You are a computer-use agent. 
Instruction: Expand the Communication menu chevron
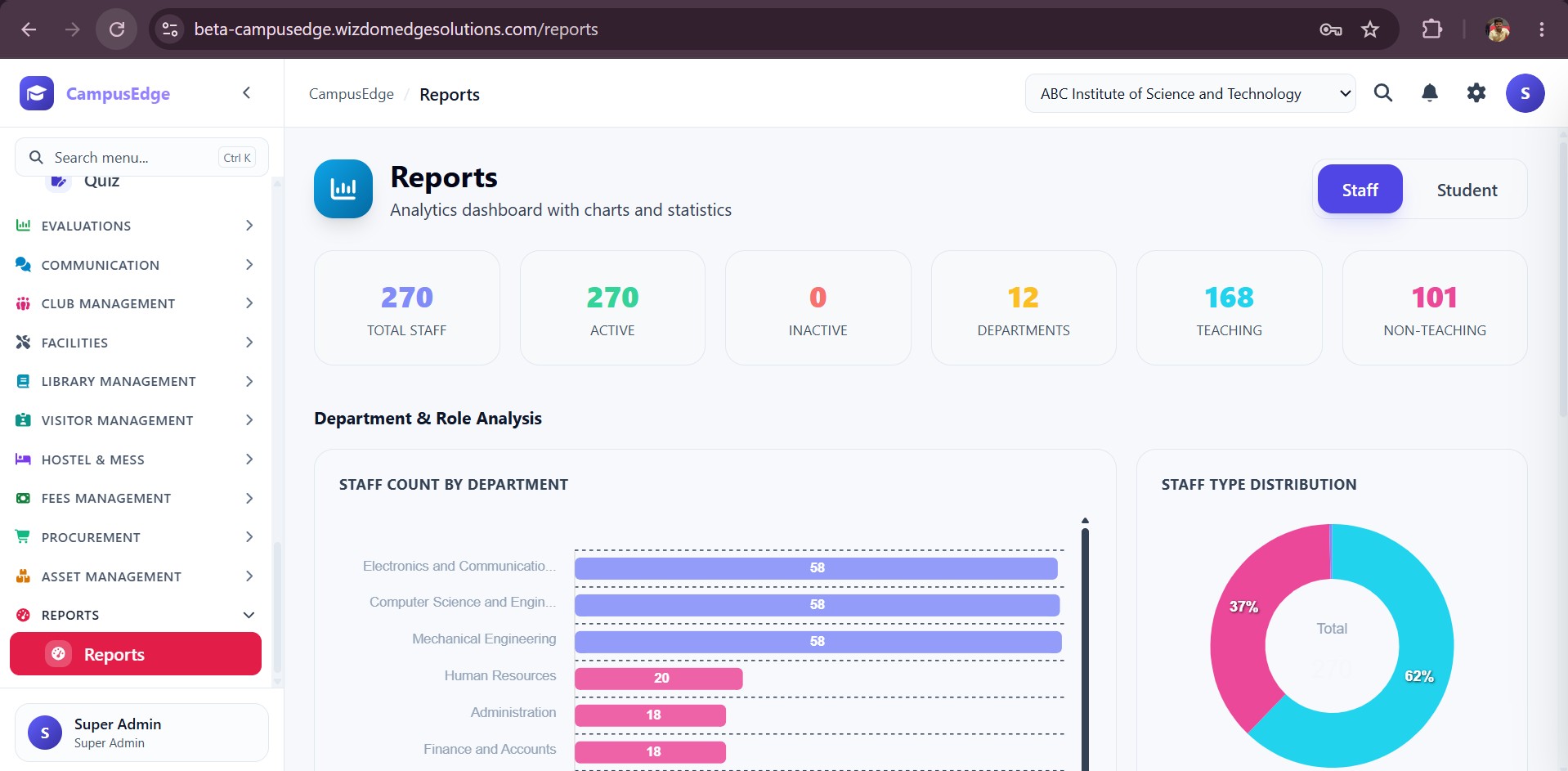click(x=249, y=264)
